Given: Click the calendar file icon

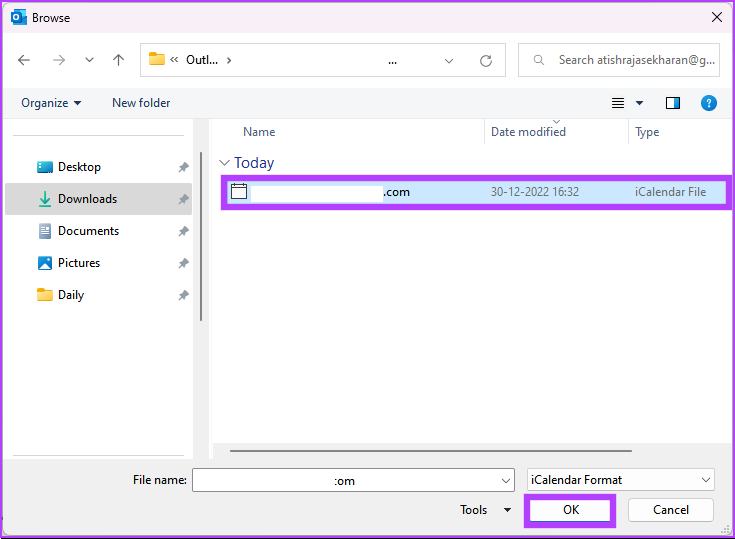Looking at the screenshot, I should coord(239,191).
